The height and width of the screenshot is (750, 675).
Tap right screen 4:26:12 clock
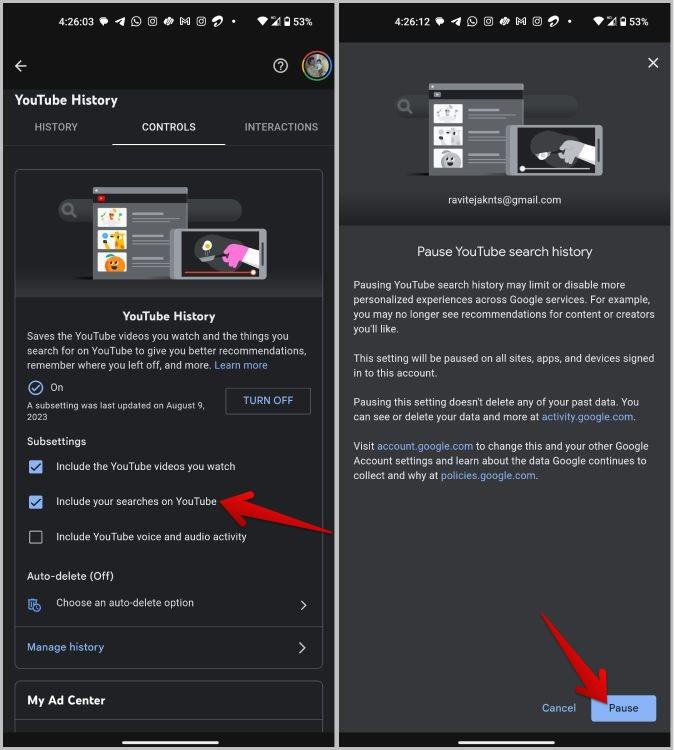[x=412, y=22]
